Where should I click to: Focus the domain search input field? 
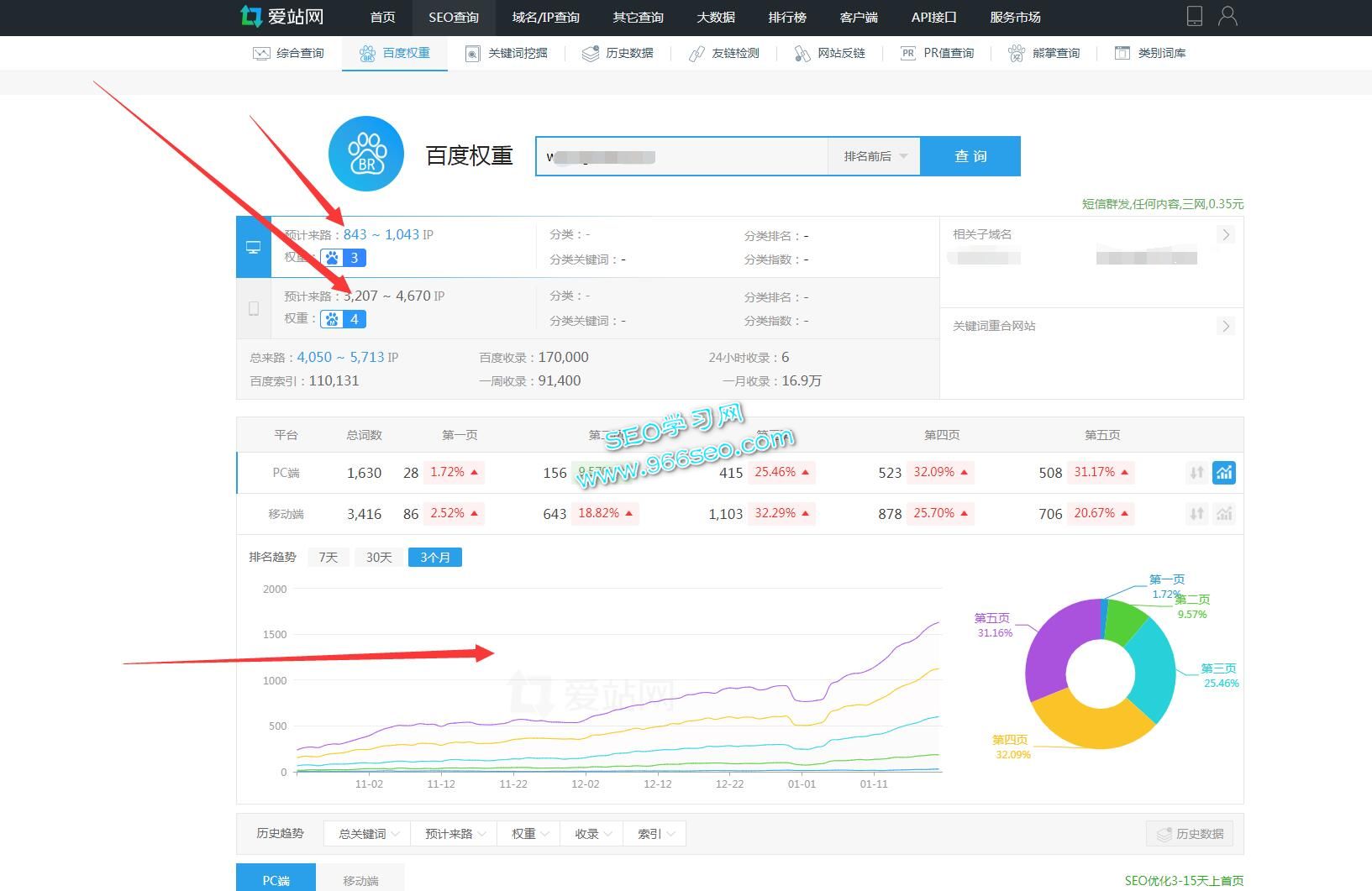pos(682,156)
